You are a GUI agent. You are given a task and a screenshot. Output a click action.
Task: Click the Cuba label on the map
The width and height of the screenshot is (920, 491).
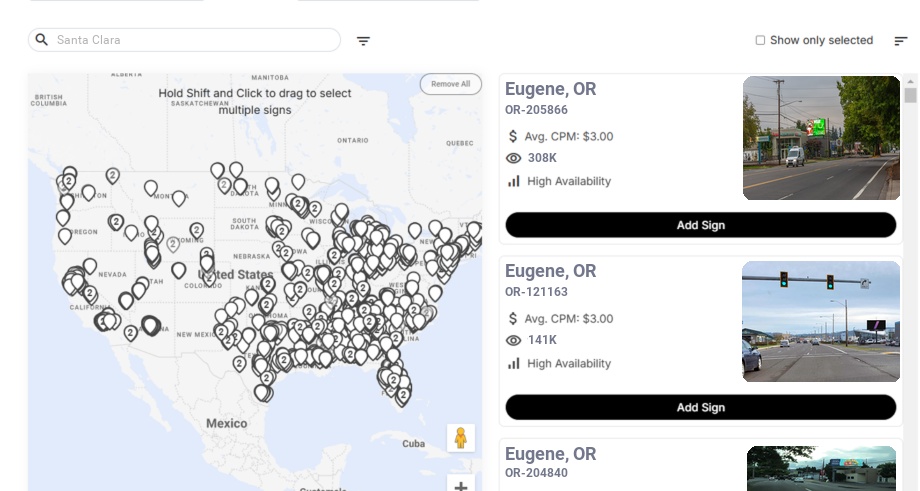click(413, 443)
